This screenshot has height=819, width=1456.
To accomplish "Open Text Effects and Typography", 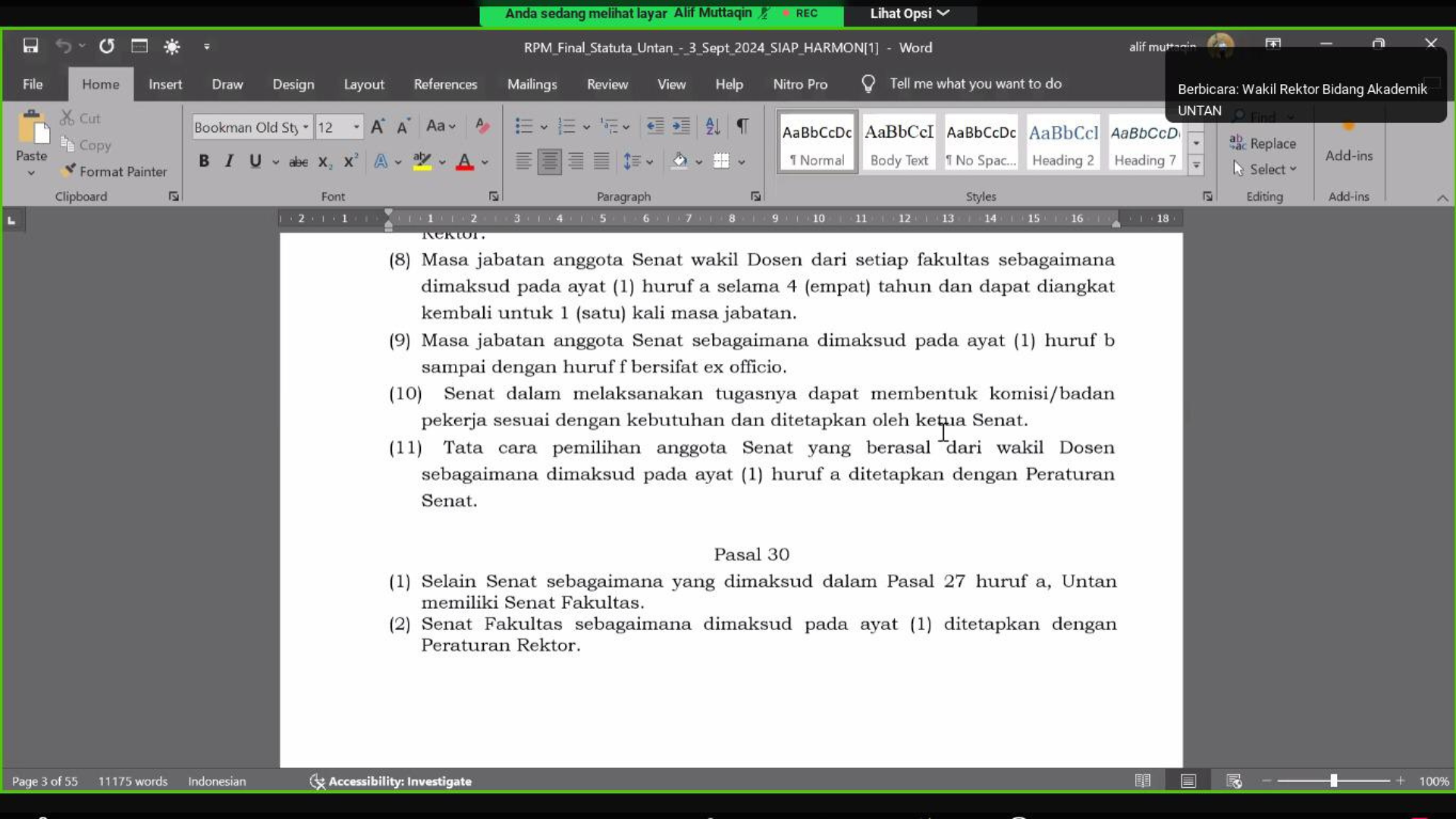I will coord(381,162).
